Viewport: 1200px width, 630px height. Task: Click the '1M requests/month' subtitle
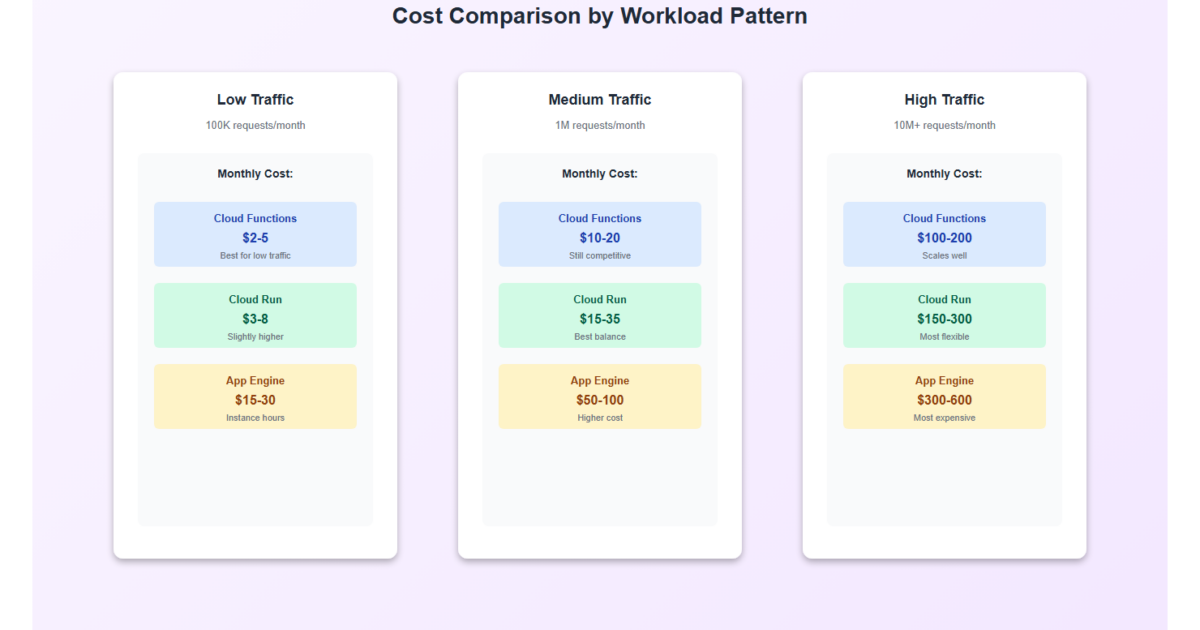(599, 126)
